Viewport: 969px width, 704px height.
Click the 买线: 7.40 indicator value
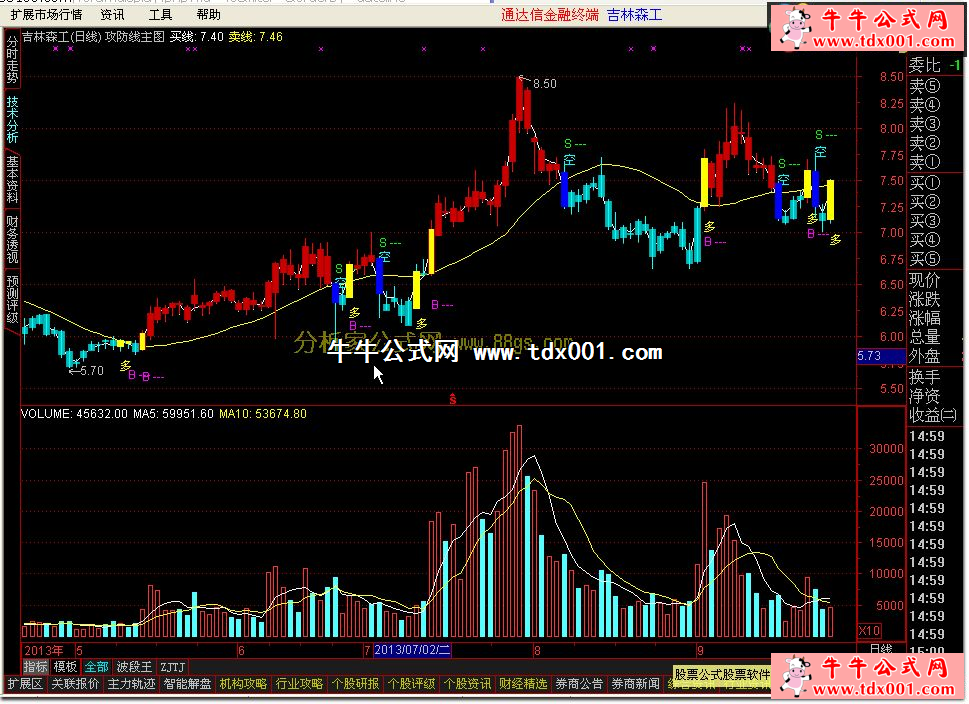tap(197, 37)
